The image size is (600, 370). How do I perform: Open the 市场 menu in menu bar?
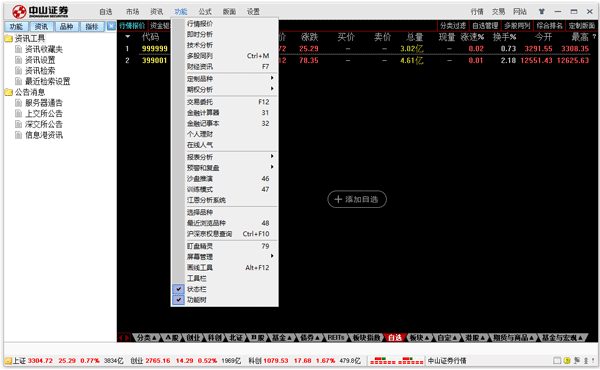pos(132,12)
